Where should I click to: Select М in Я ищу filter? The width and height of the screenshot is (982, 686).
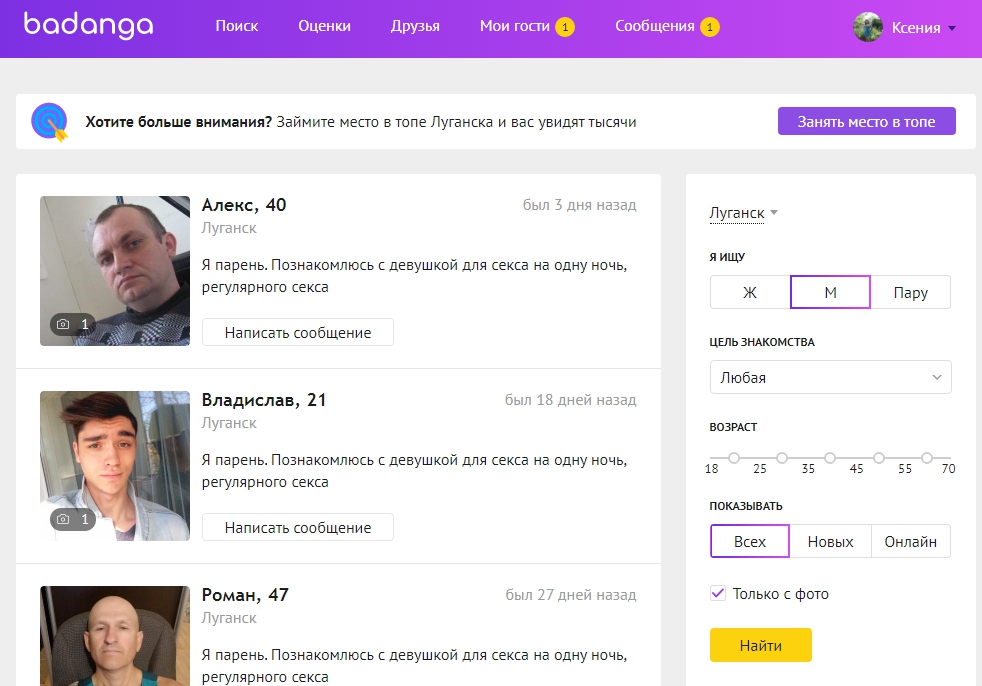click(x=830, y=293)
